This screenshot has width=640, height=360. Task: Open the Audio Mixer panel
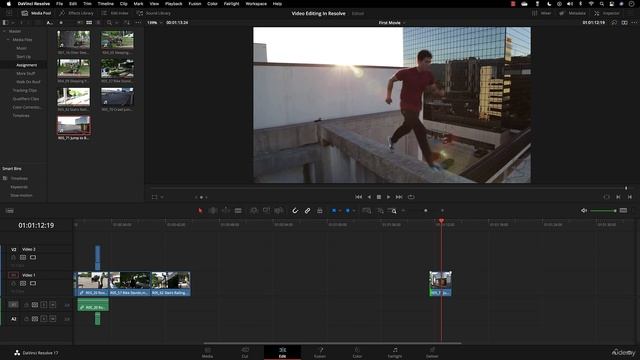pyautogui.click(x=541, y=13)
